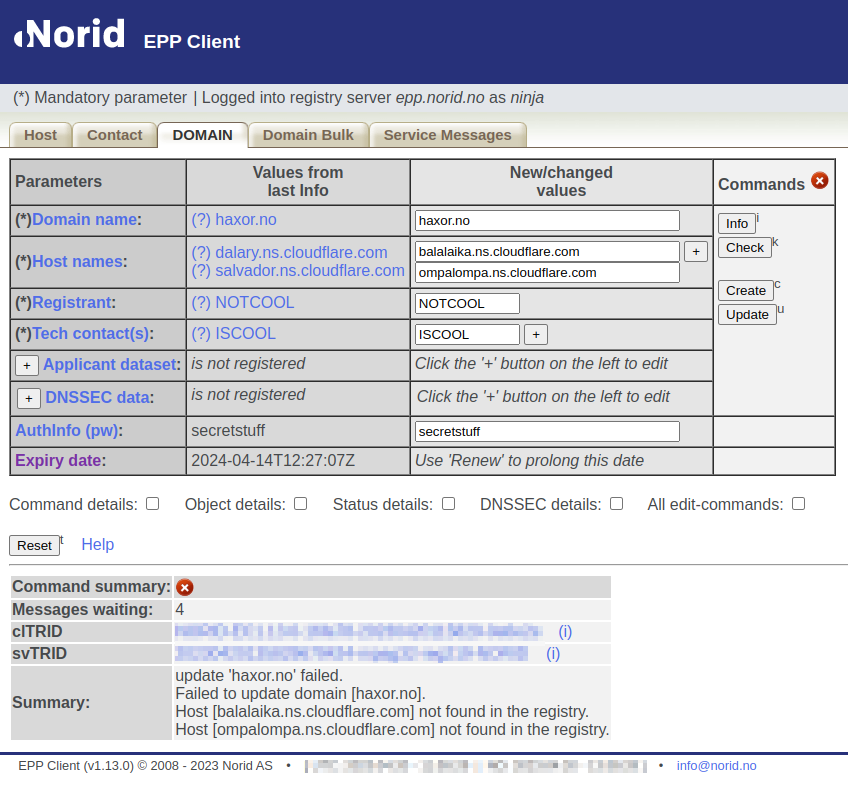
Task: Open the Domain Bulk tab
Action: click(308, 135)
